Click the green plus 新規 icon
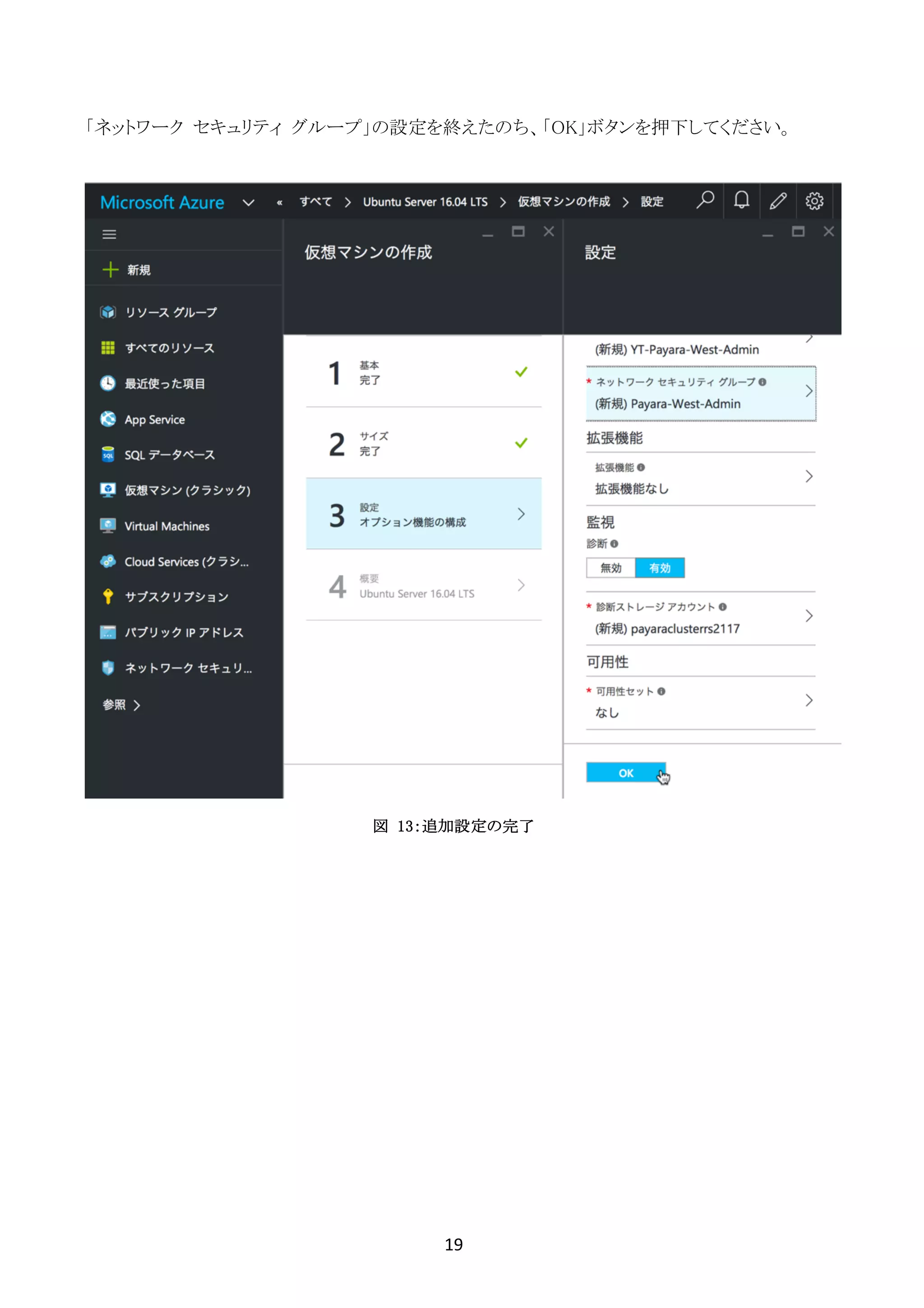The image size is (924, 1308). tap(110, 269)
